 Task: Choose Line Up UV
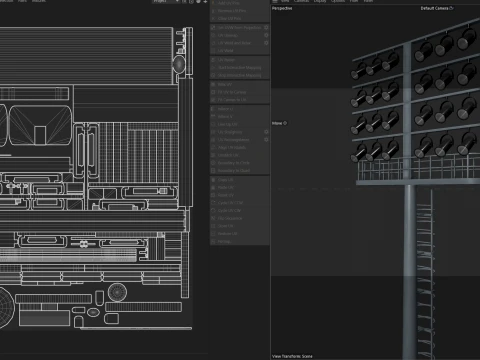[239, 124]
